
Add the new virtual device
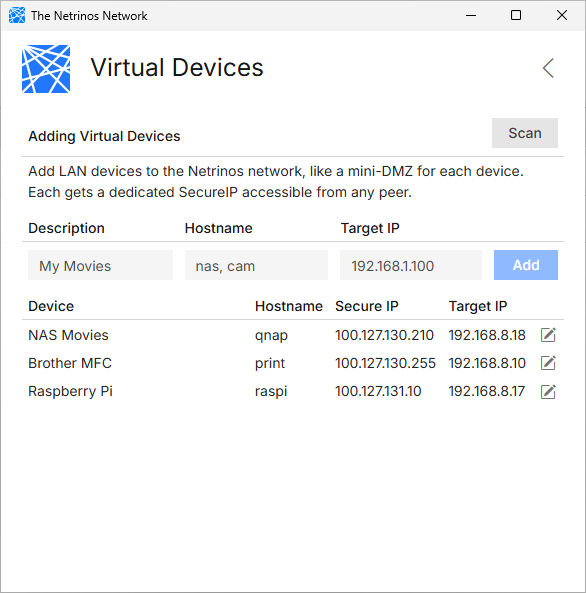click(x=525, y=265)
